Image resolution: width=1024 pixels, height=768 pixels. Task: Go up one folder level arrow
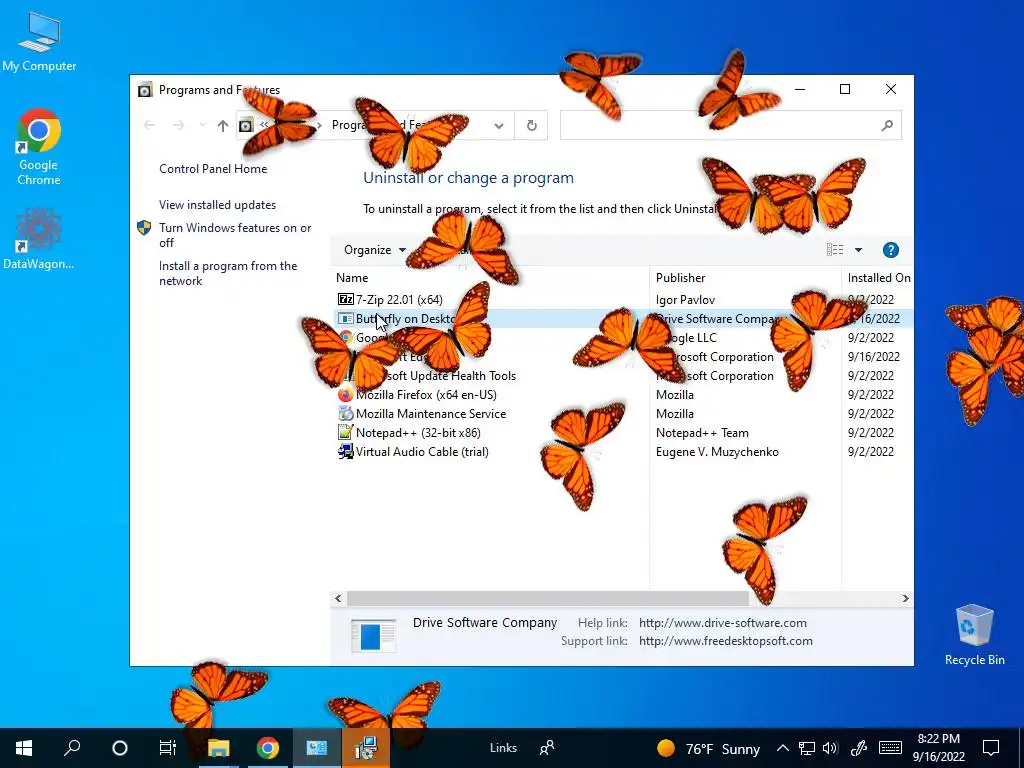tap(223, 125)
